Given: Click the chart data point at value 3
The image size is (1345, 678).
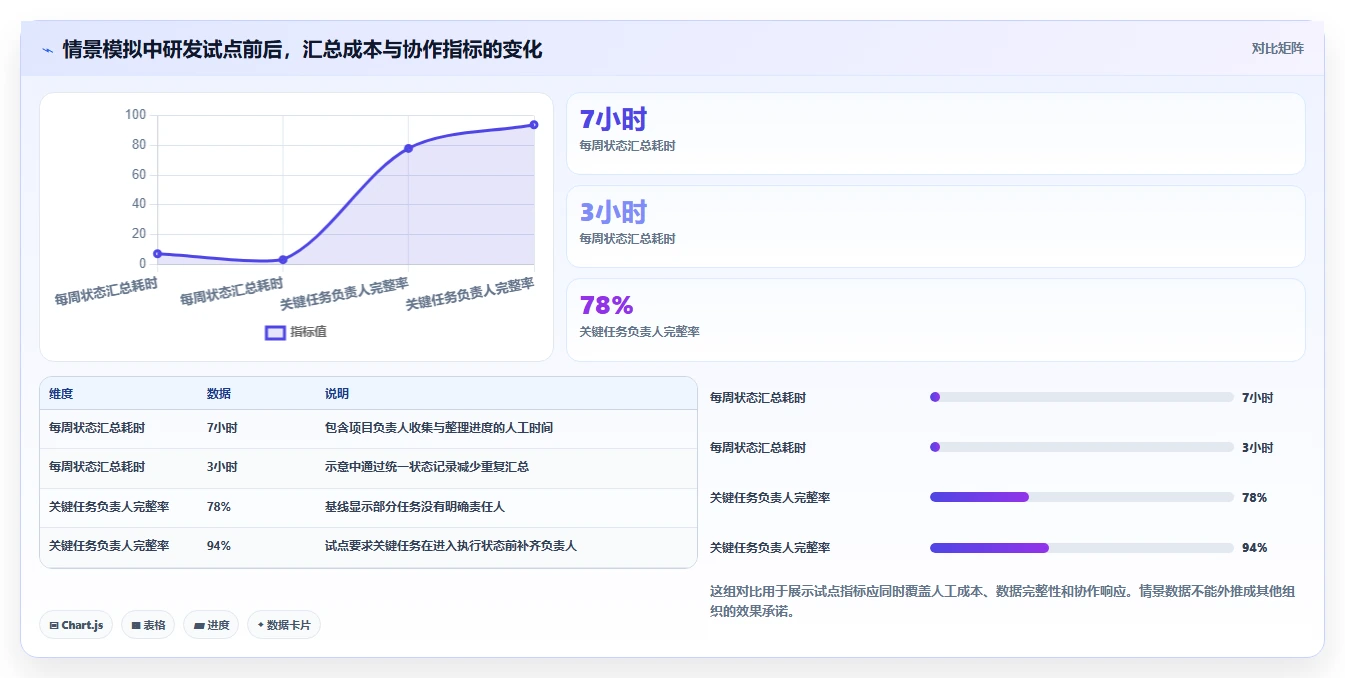Looking at the screenshot, I should (x=283, y=260).
